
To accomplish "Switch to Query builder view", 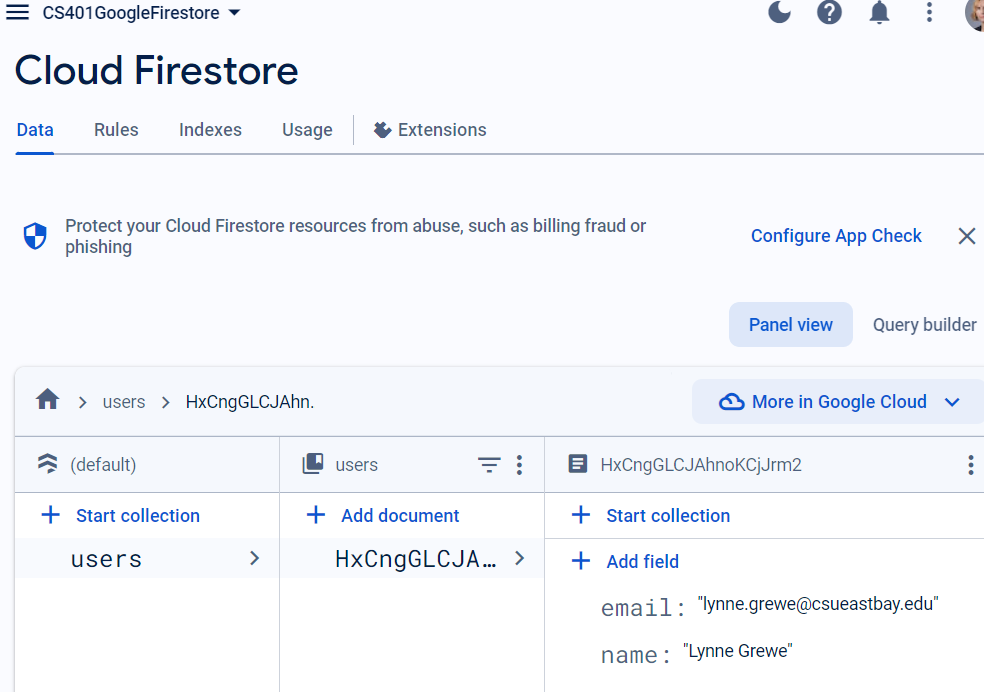I will 924,325.
